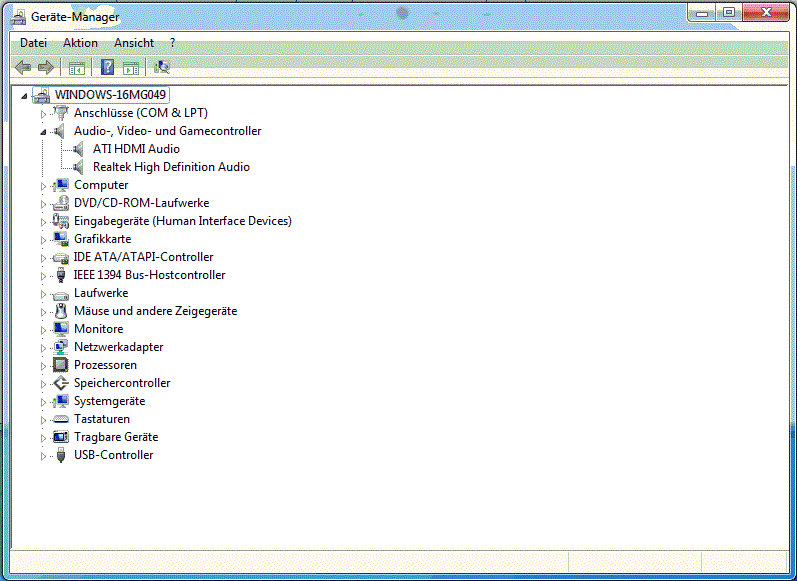Click the Systemgeräte icon
The image size is (797, 581).
point(61,401)
